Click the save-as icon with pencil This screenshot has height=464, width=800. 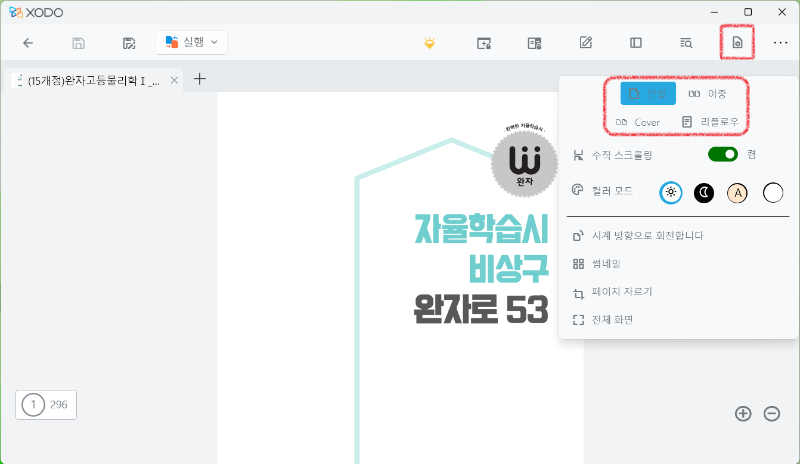129,43
